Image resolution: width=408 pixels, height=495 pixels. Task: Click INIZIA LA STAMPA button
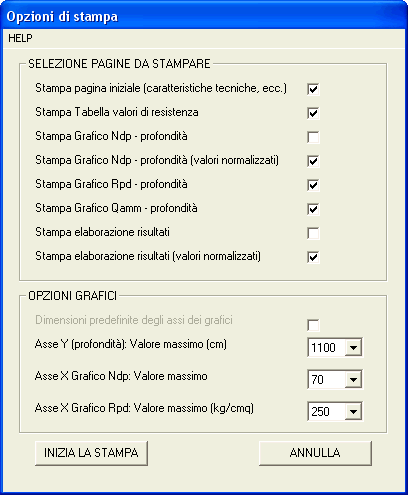pyautogui.click(x=91, y=453)
